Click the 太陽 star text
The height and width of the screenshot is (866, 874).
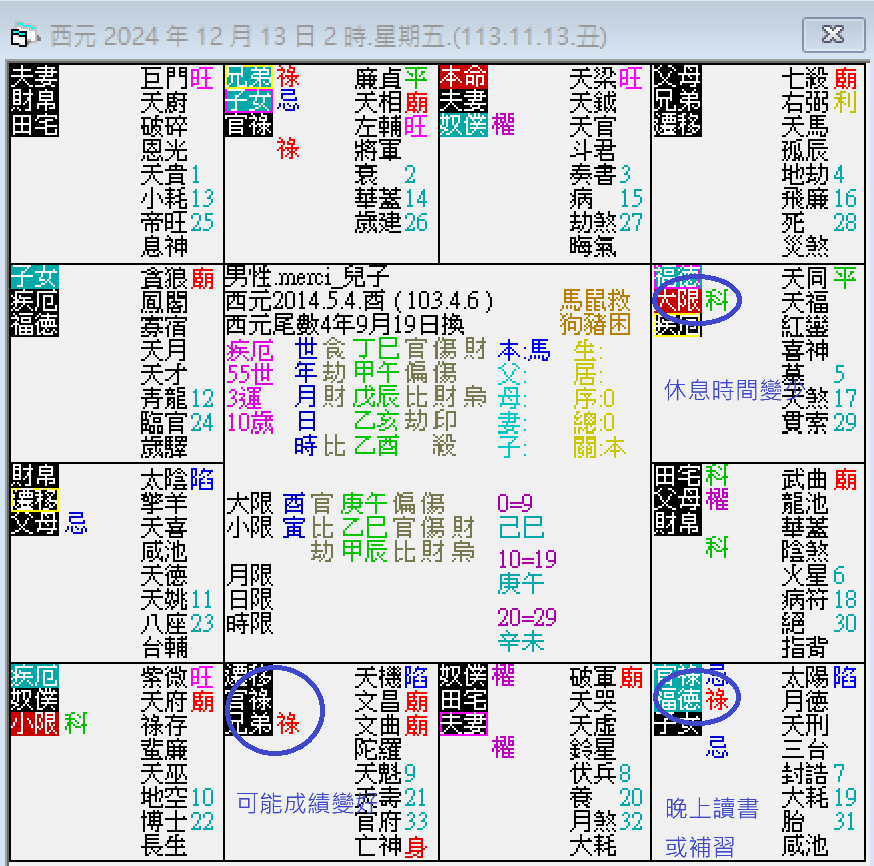point(805,678)
